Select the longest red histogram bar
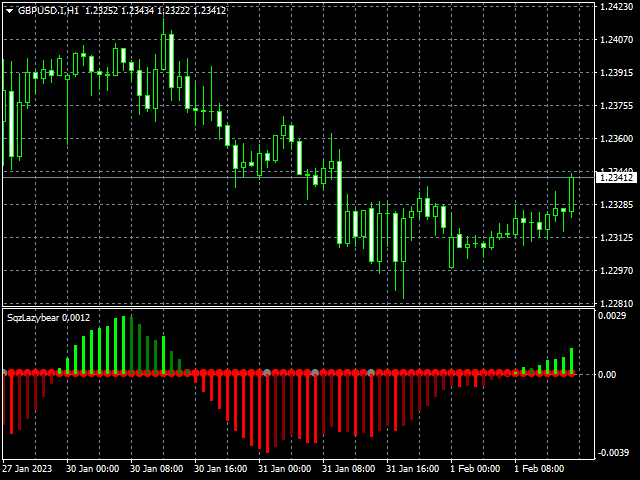 [x=267, y=413]
